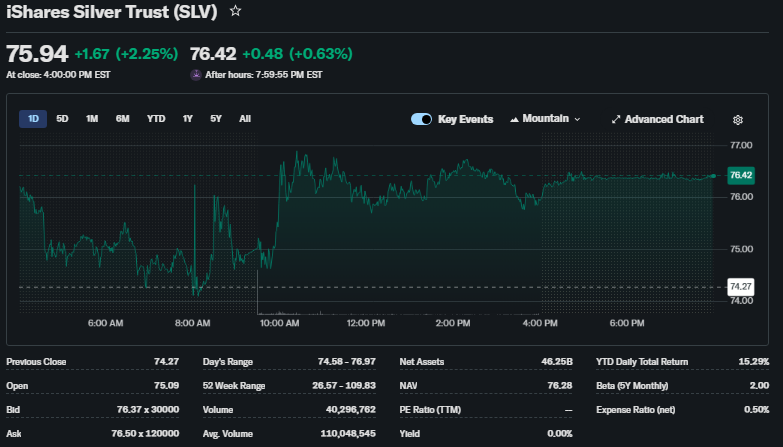
Task: Click the 76.42 current price tag on chart
Action: [x=741, y=175]
